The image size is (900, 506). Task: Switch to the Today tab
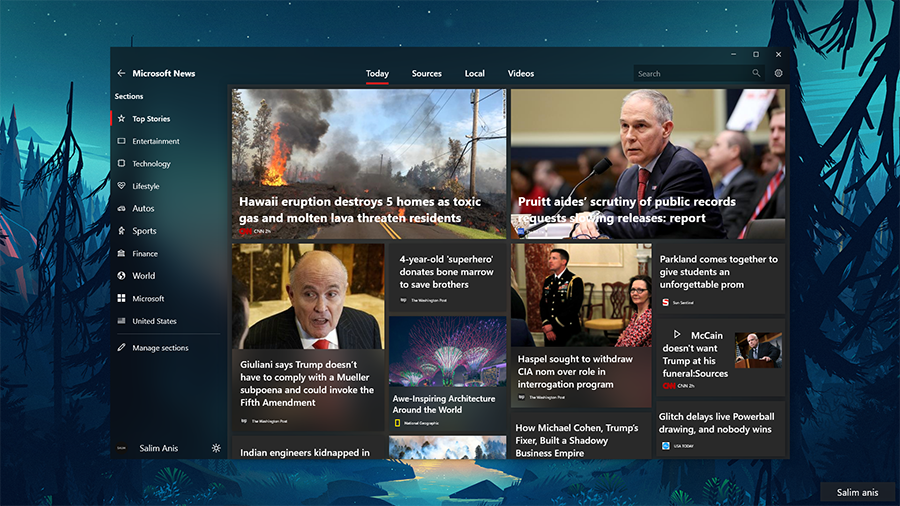tap(377, 73)
